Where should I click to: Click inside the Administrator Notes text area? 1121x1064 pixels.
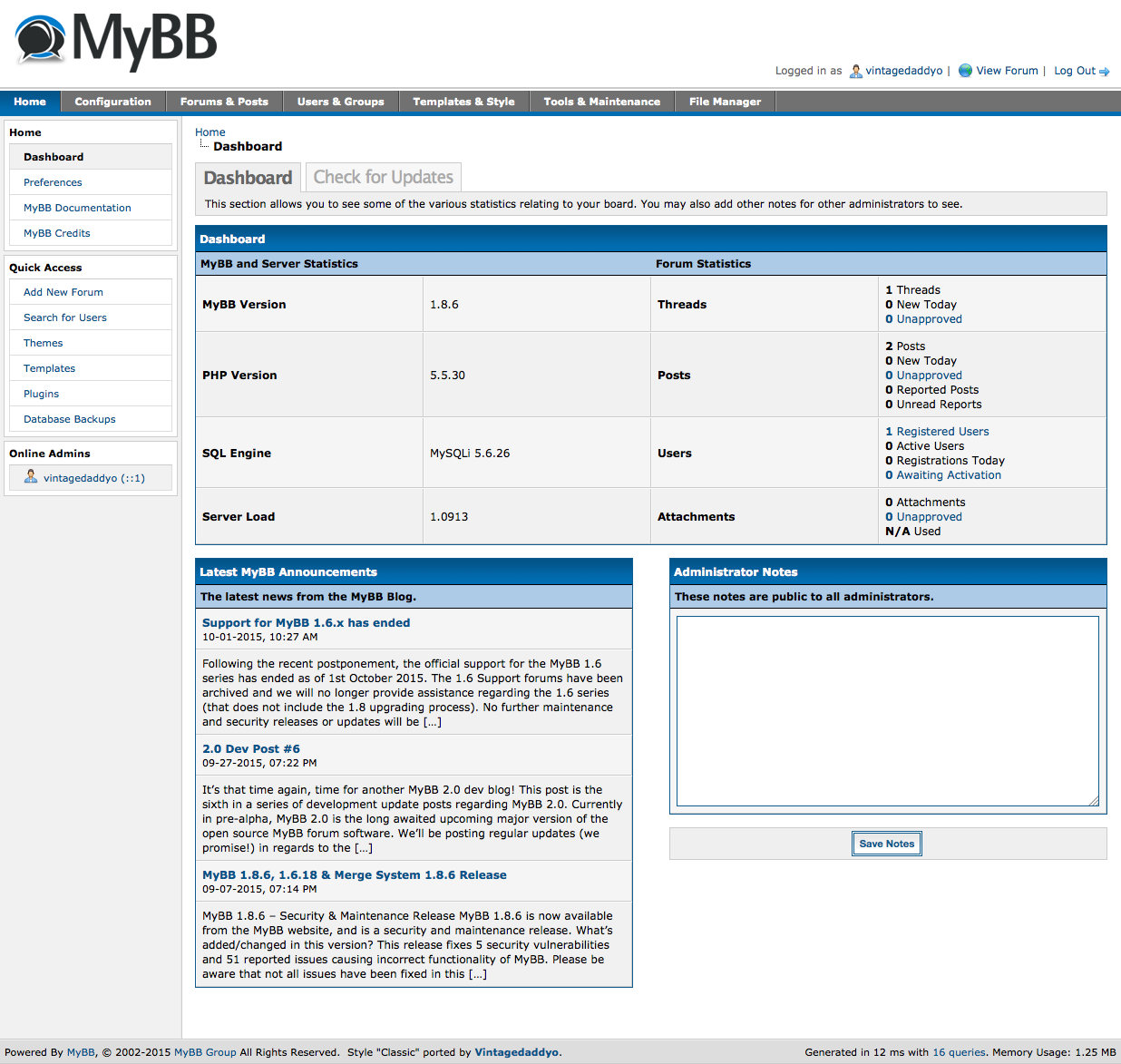887,710
